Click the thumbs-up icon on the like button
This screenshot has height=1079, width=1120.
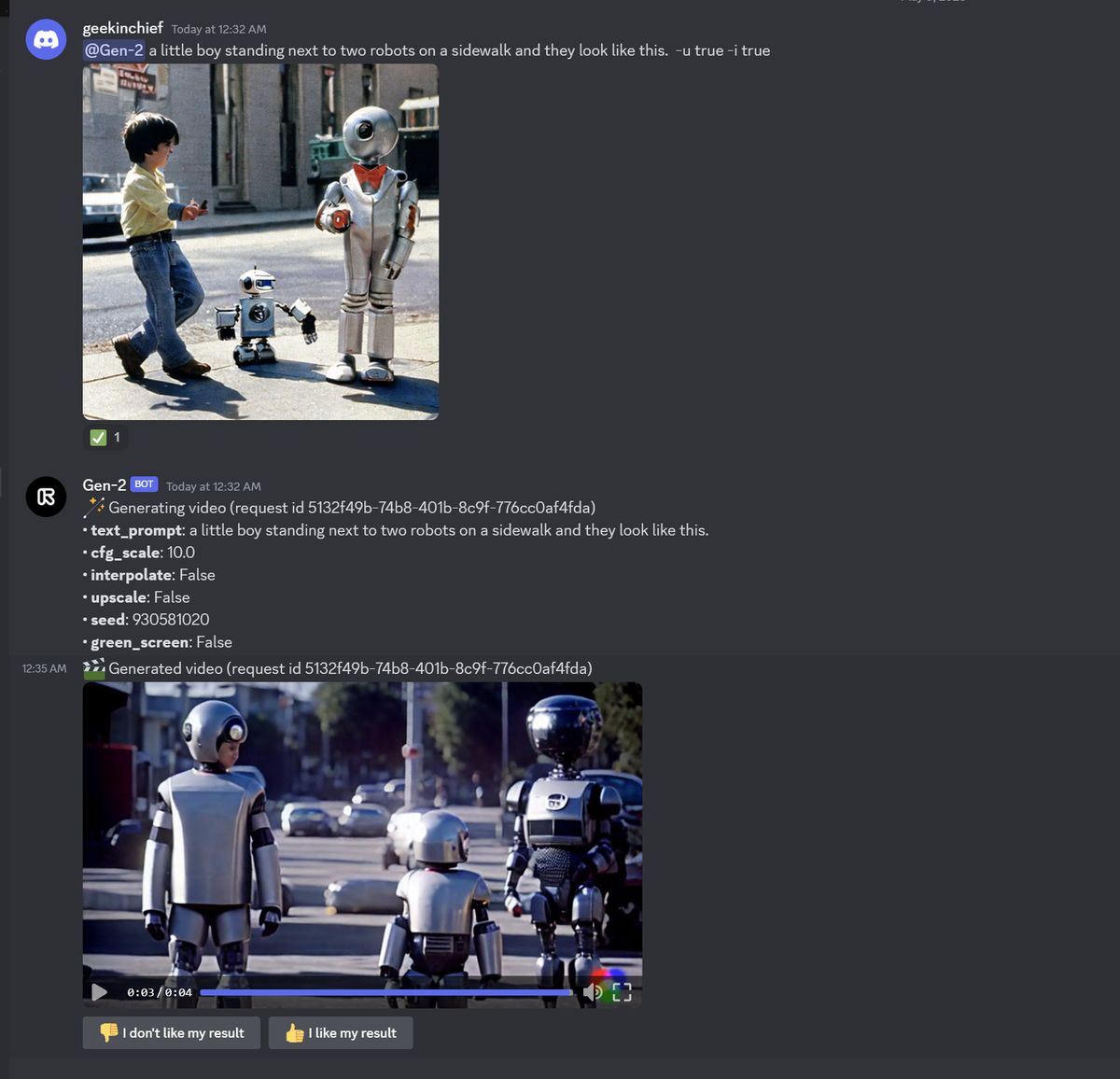coord(294,1032)
